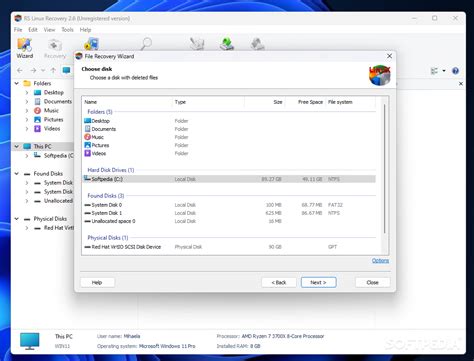
Task: Click the Close button in the wizard
Action: point(372,282)
